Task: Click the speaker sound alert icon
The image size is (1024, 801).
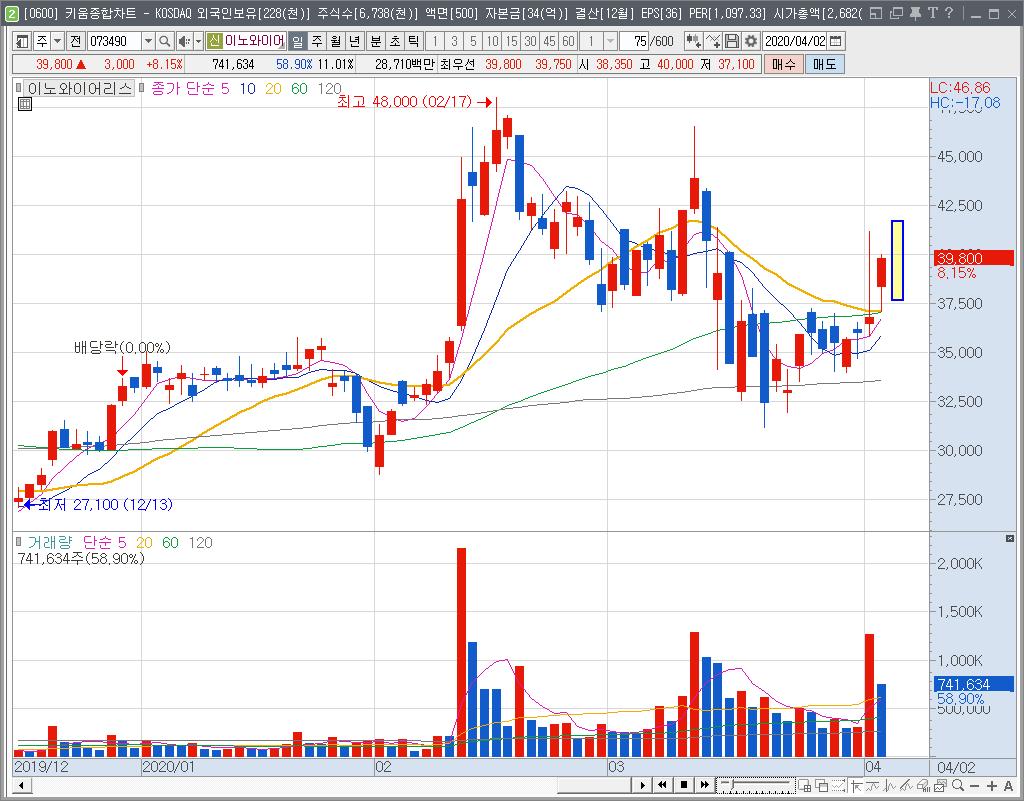Action: pos(184,41)
